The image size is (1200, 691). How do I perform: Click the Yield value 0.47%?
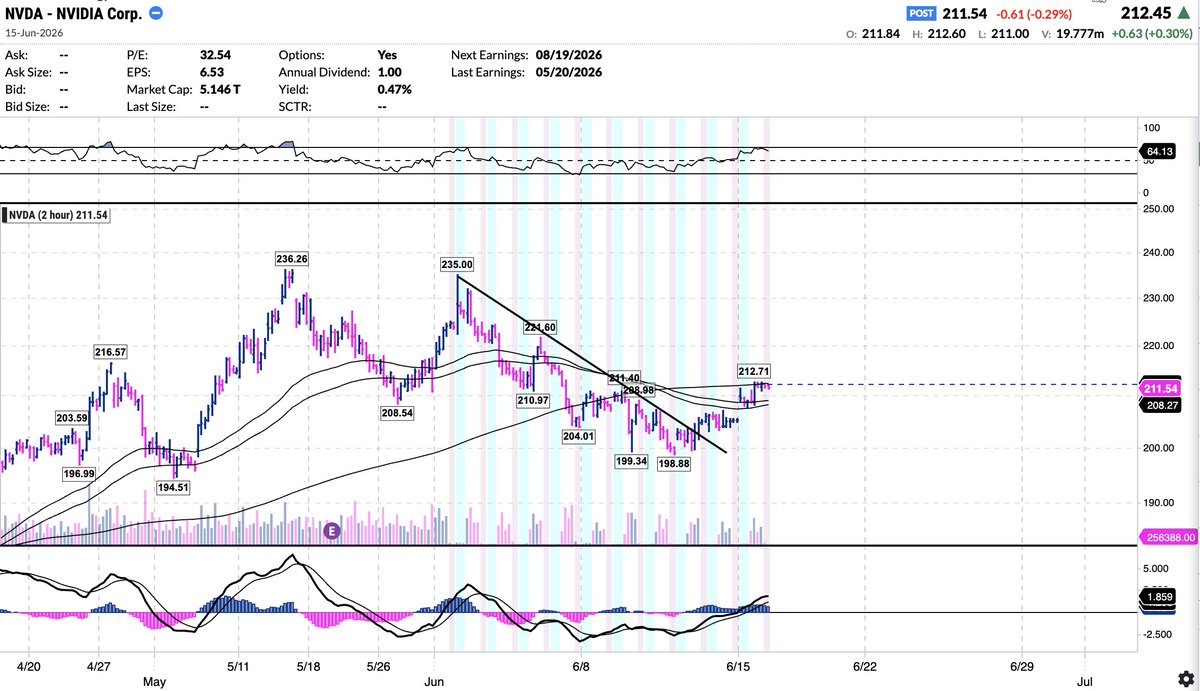click(x=395, y=89)
